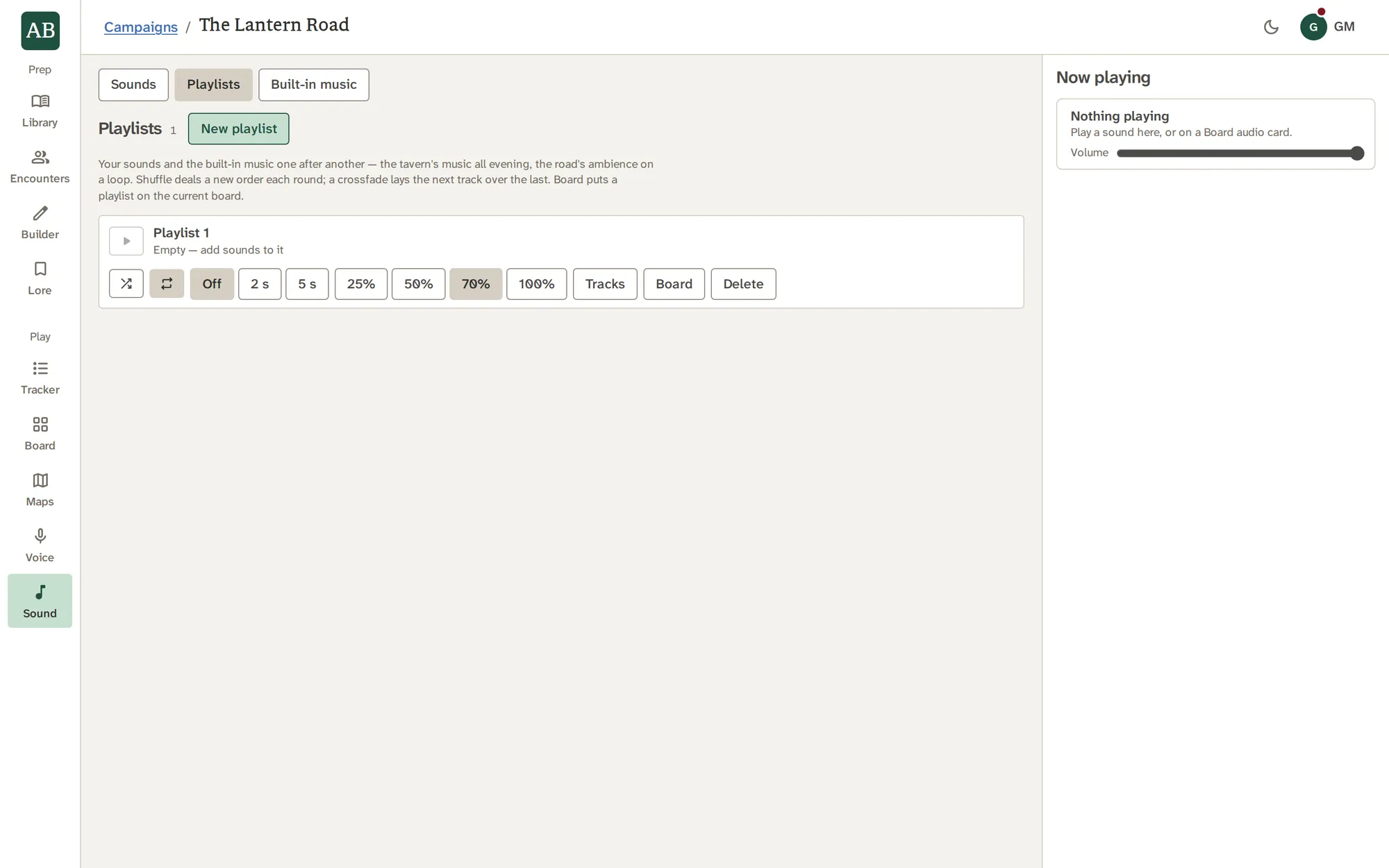Adjust the Now playing Volume slider
This screenshot has width=1389, height=868.
[1240, 153]
